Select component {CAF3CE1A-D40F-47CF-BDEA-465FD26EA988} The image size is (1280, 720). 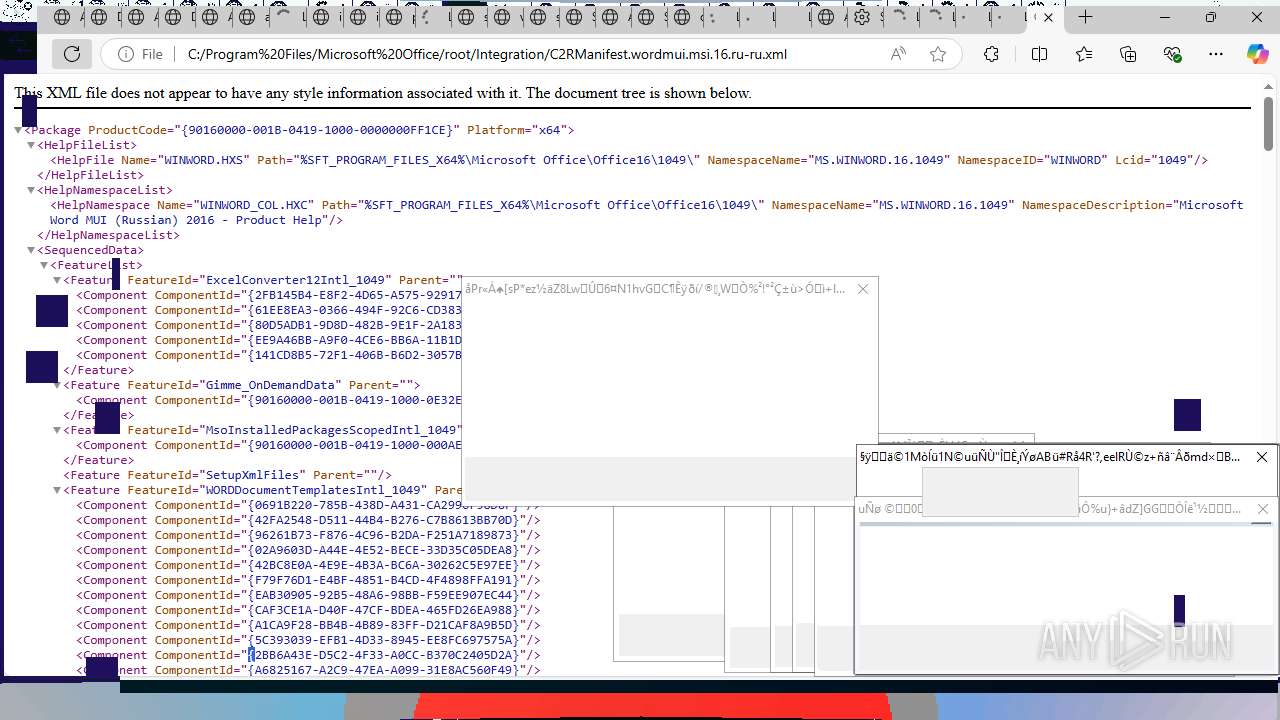point(308,610)
